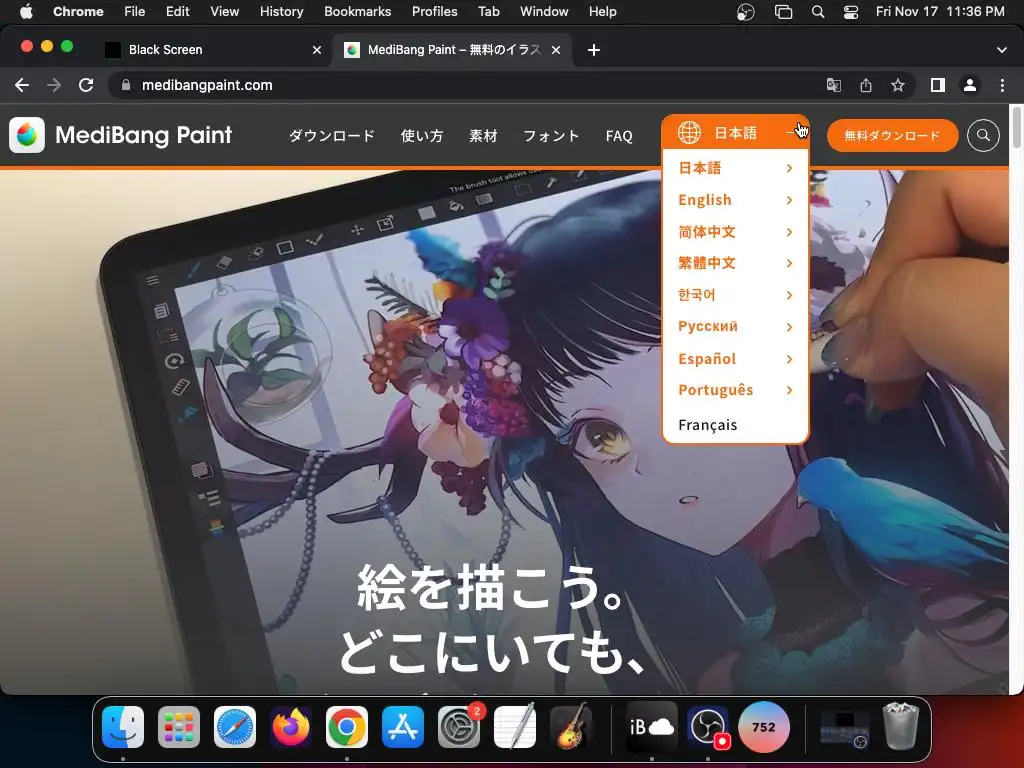1024x768 pixels.
Task: Open Chrome's three-dot menu
Action: click(x=1002, y=85)
